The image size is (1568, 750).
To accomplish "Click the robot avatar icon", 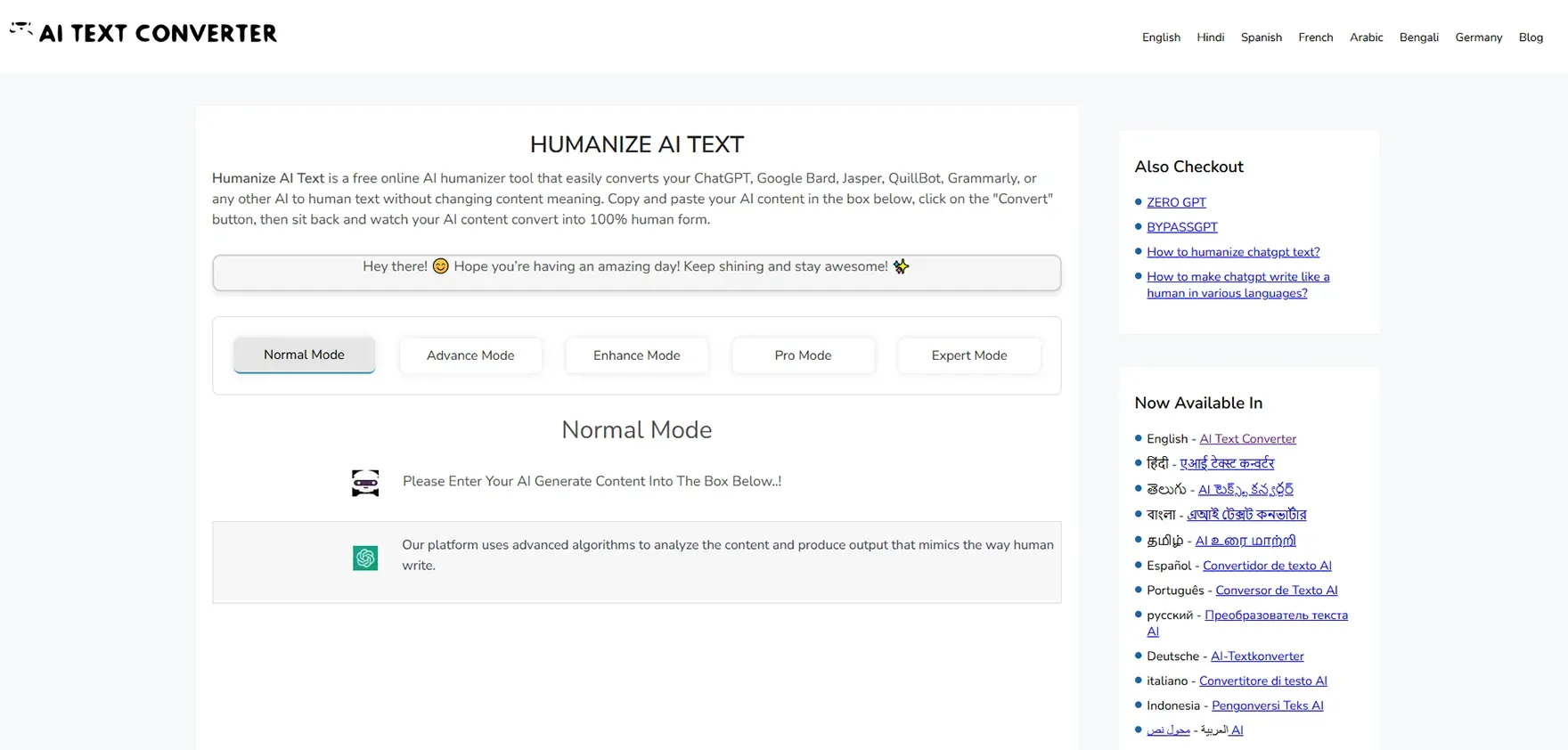I will tap(365, 483).
